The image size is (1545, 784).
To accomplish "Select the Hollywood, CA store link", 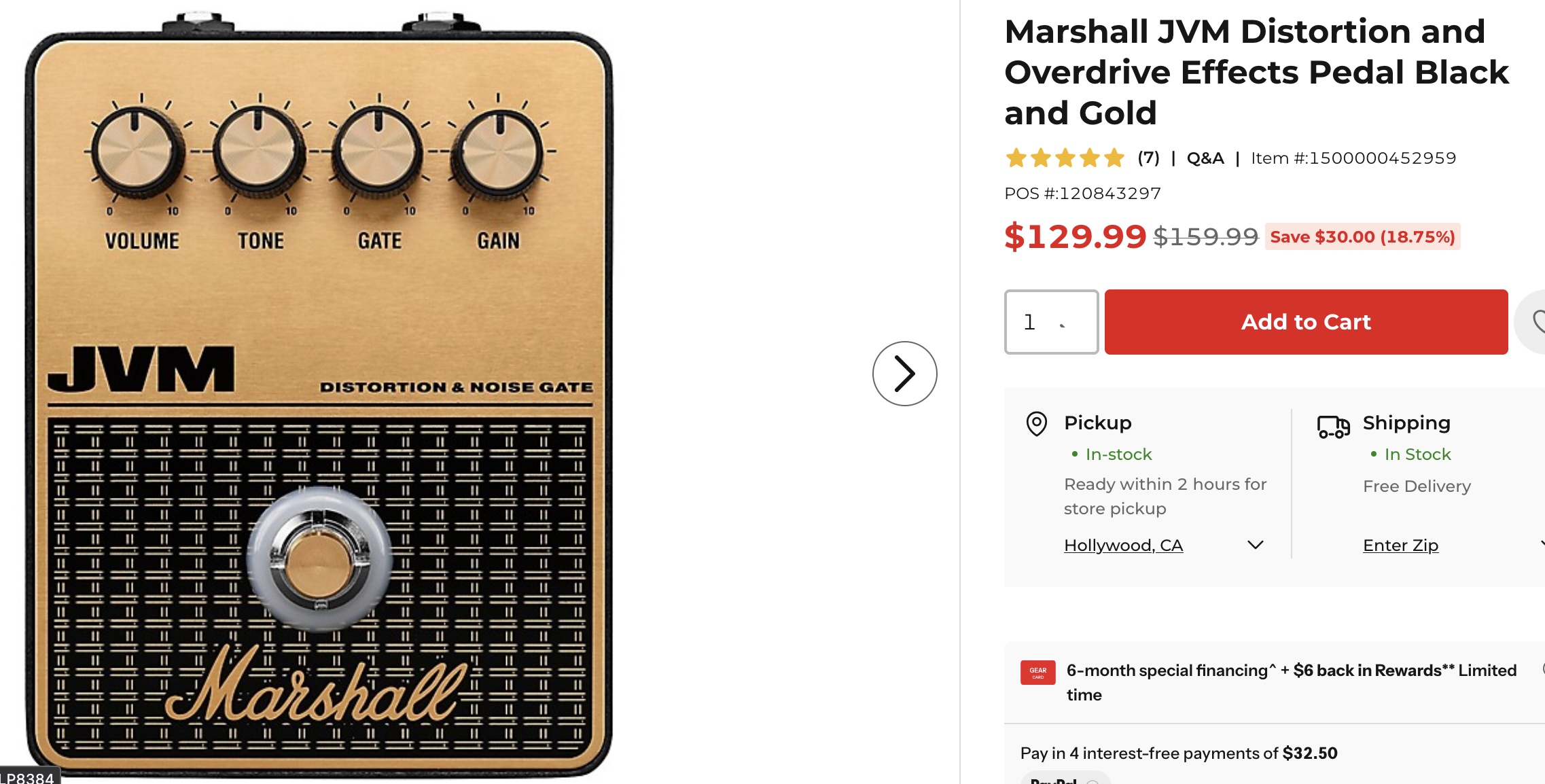I will tap(1123, 546).
